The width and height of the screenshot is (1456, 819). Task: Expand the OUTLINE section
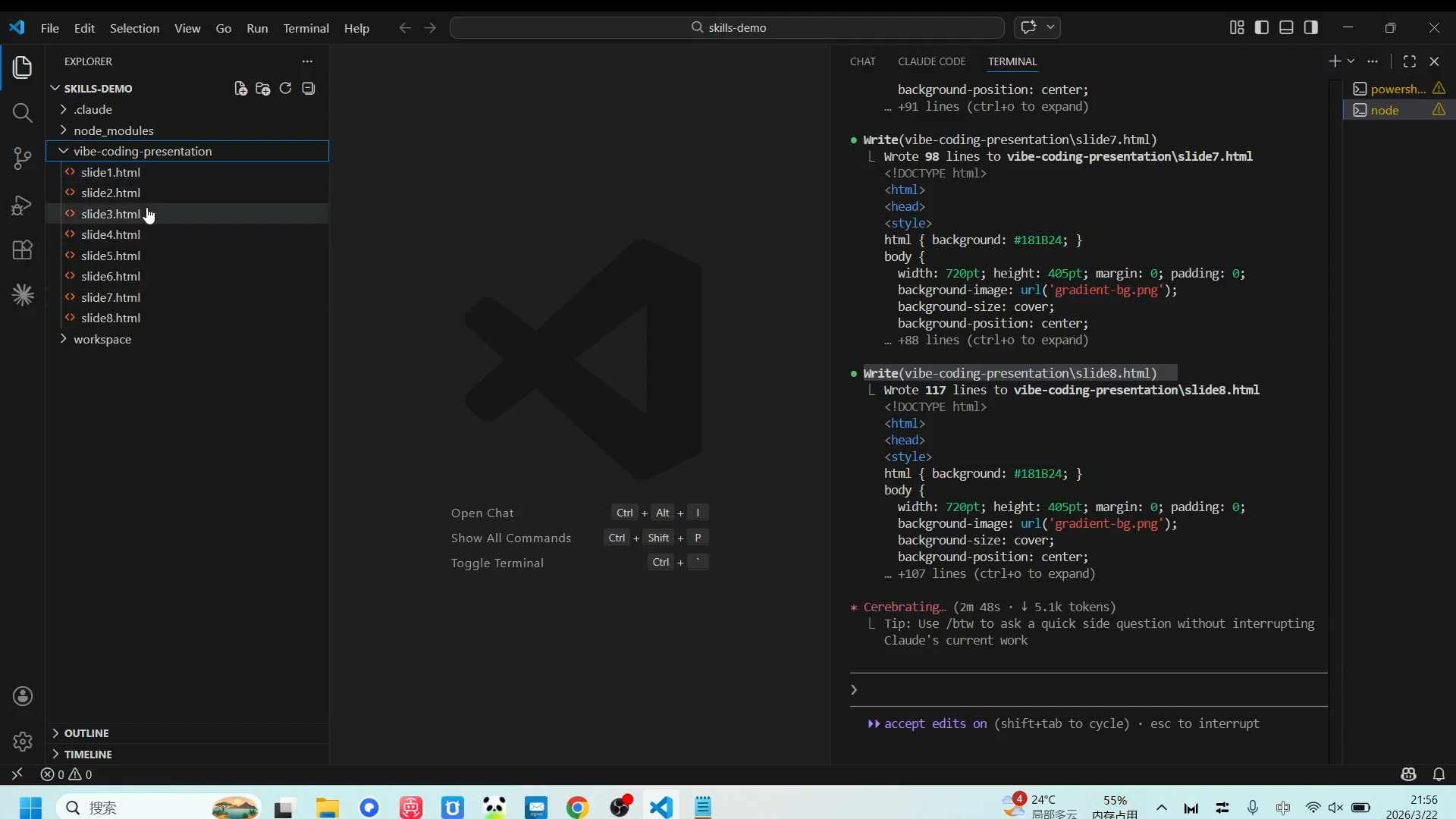[x=86, y=733]
